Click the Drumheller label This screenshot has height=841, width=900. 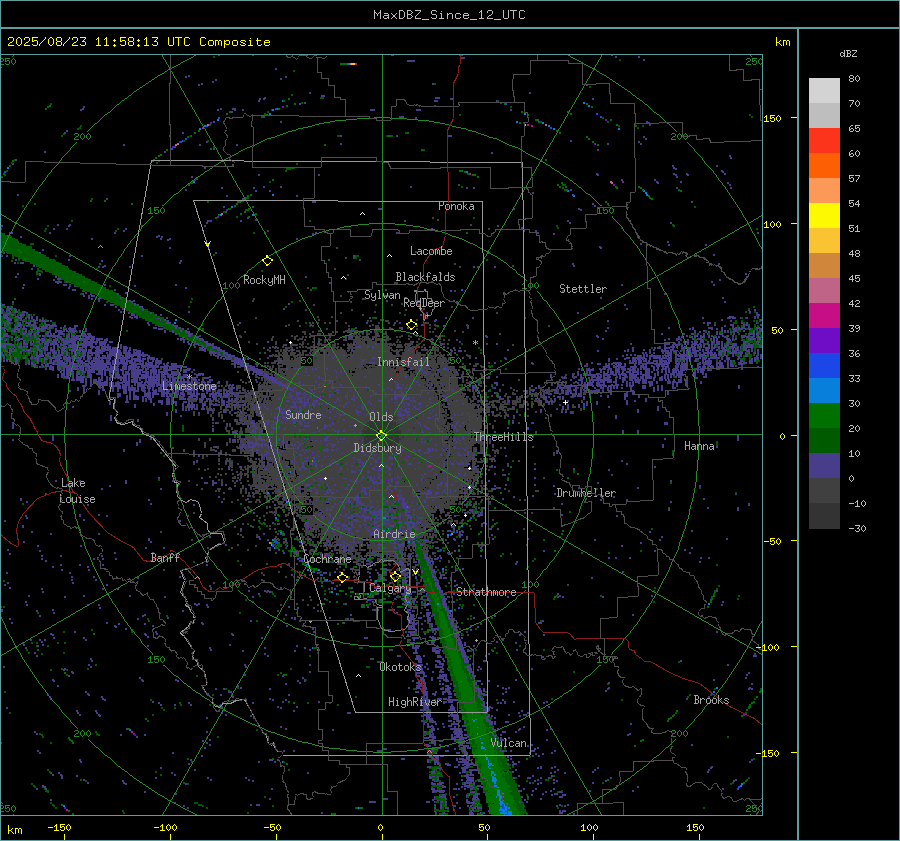[586, 493]
